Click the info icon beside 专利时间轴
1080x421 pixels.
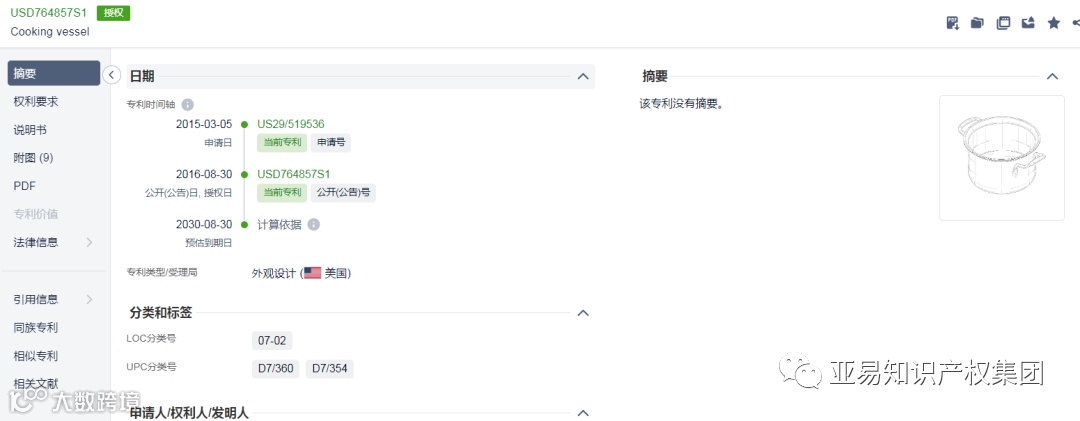point(187,105)
